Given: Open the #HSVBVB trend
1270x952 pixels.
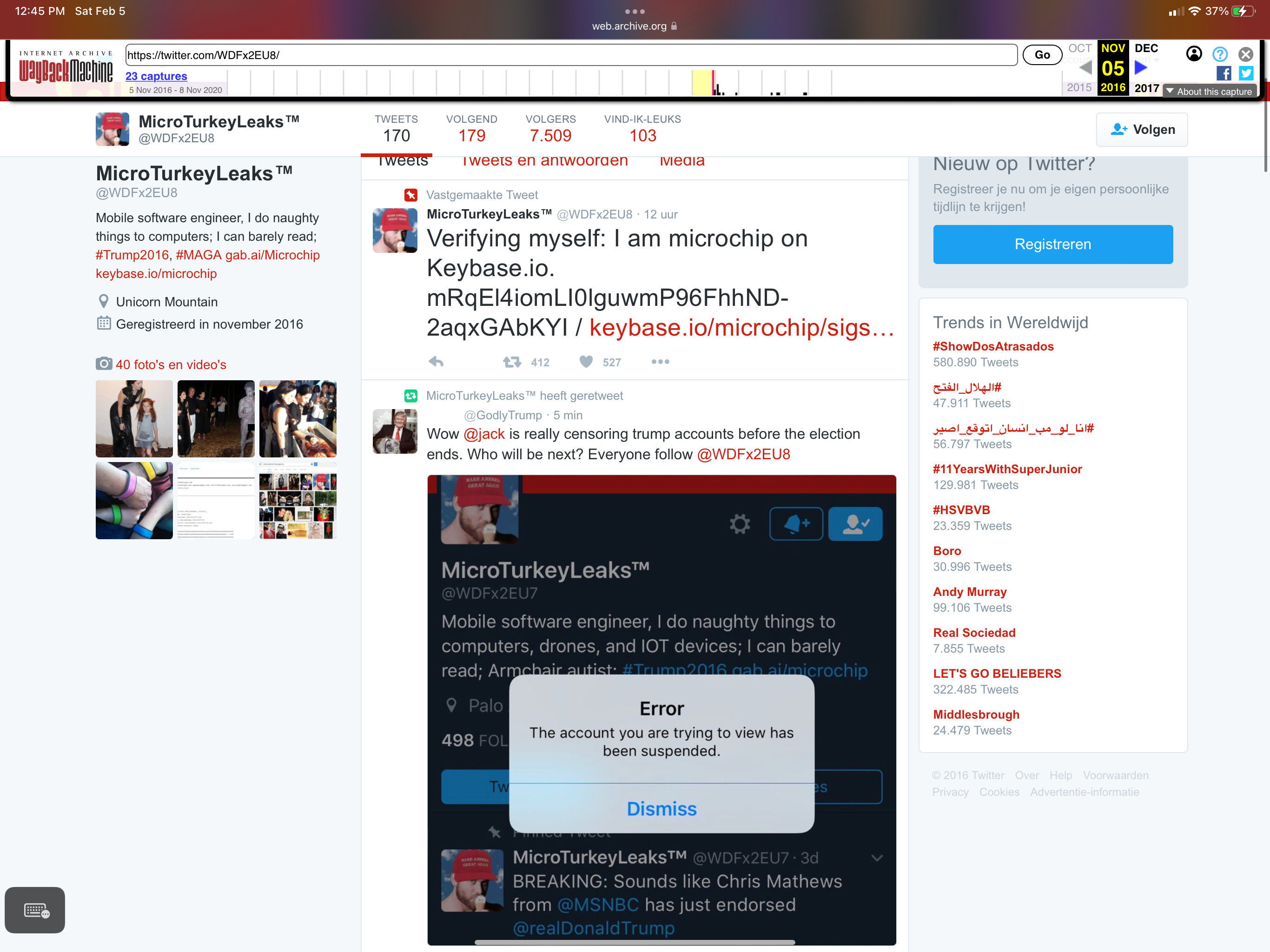Looking at the screenshot, I should [961, 510].
